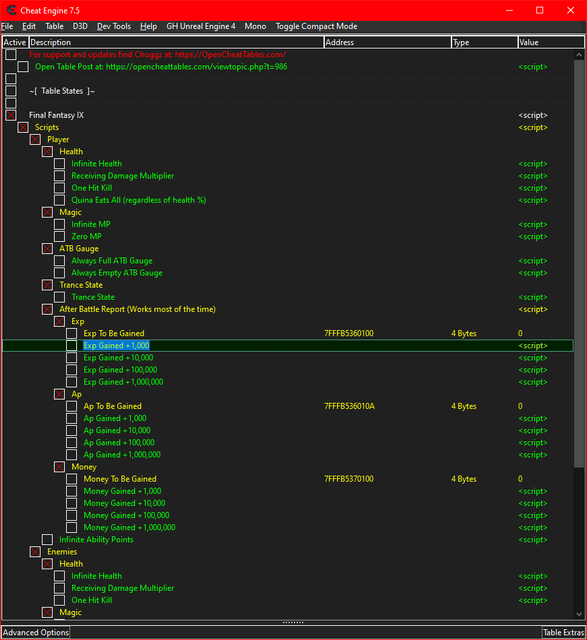Tick the Always Empty ATB Gauge checkbox

(x=60, y=273)
